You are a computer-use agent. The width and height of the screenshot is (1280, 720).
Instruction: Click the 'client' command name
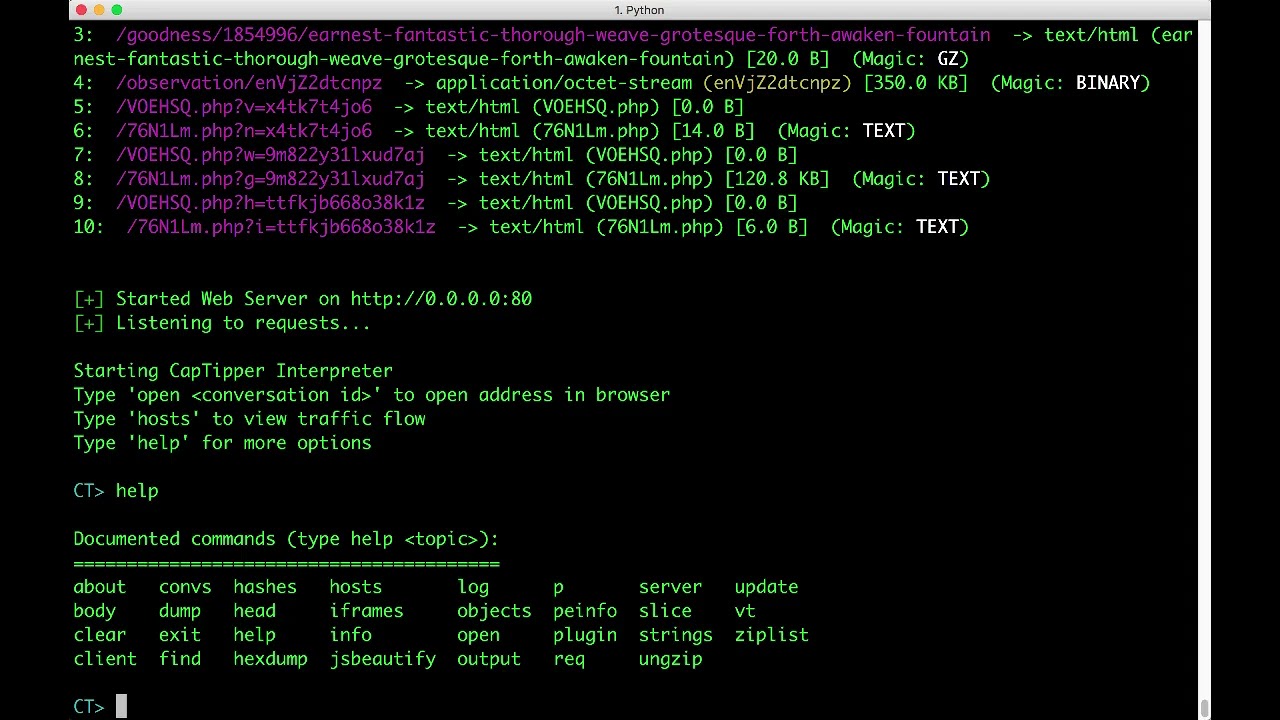click(105, 659)
